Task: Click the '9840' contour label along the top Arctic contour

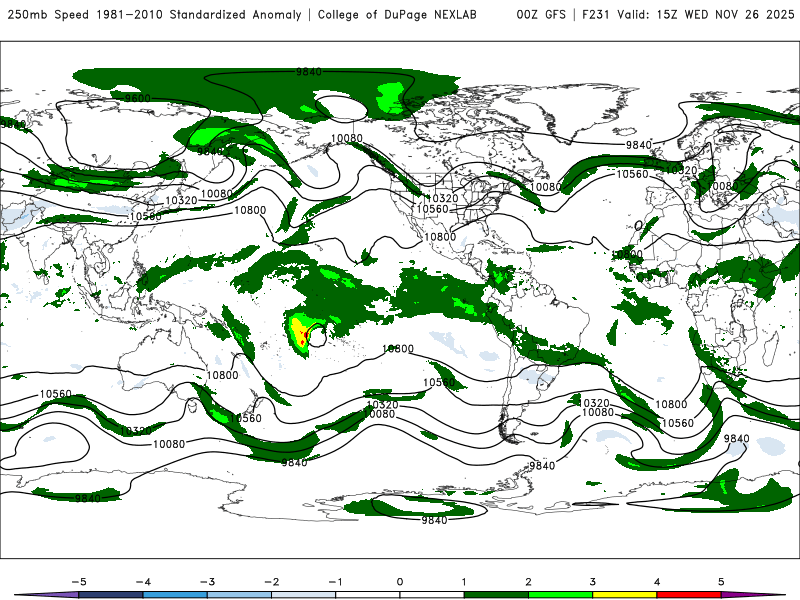Action: tap(309, 72)
